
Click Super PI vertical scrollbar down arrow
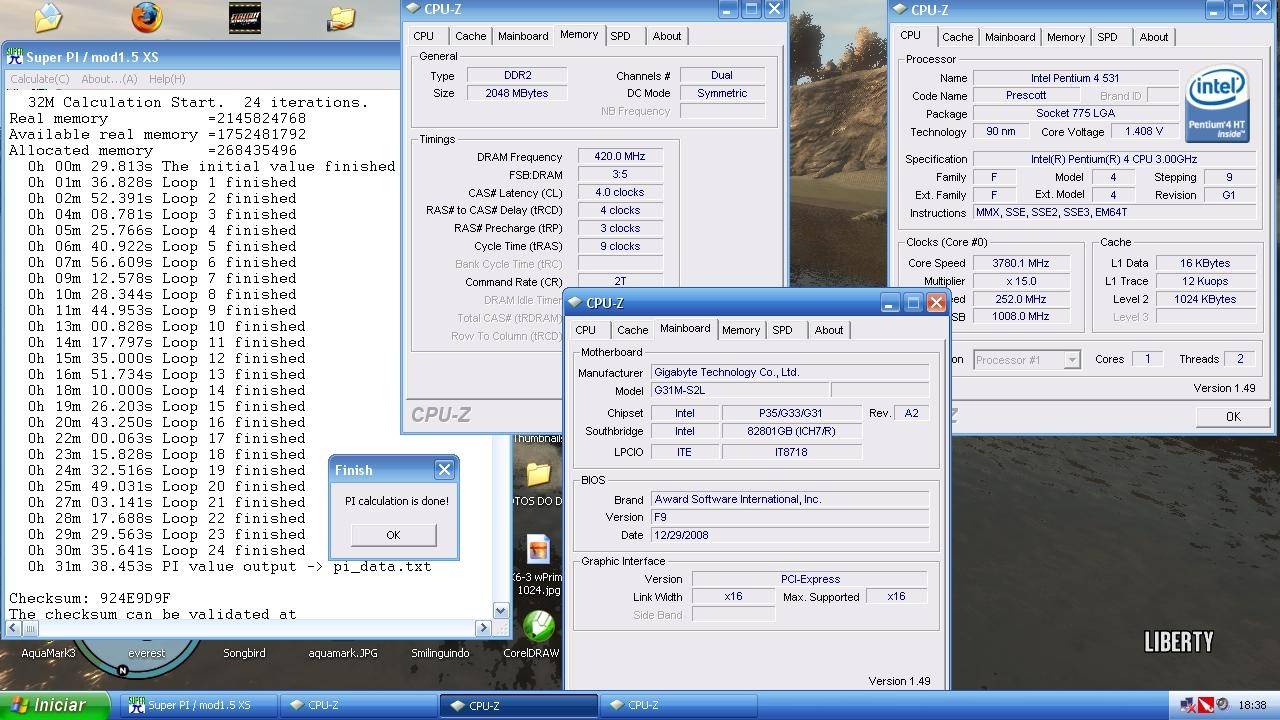(x=500, y=610)
